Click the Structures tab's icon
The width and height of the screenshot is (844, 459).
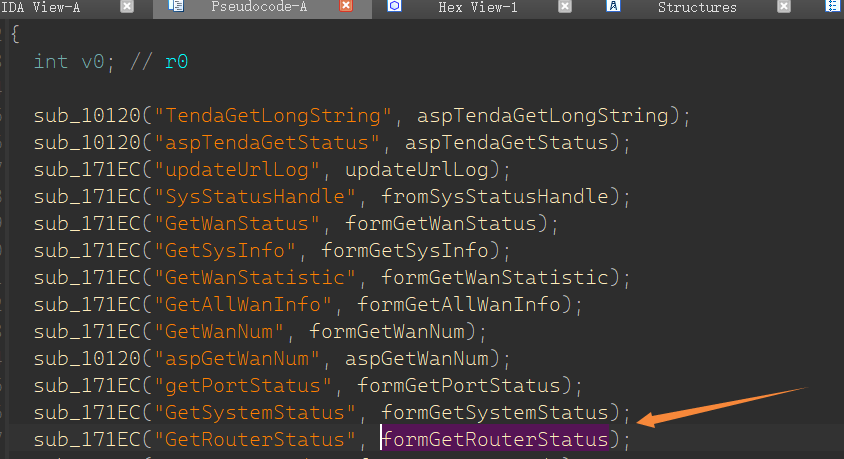[614, 7]
